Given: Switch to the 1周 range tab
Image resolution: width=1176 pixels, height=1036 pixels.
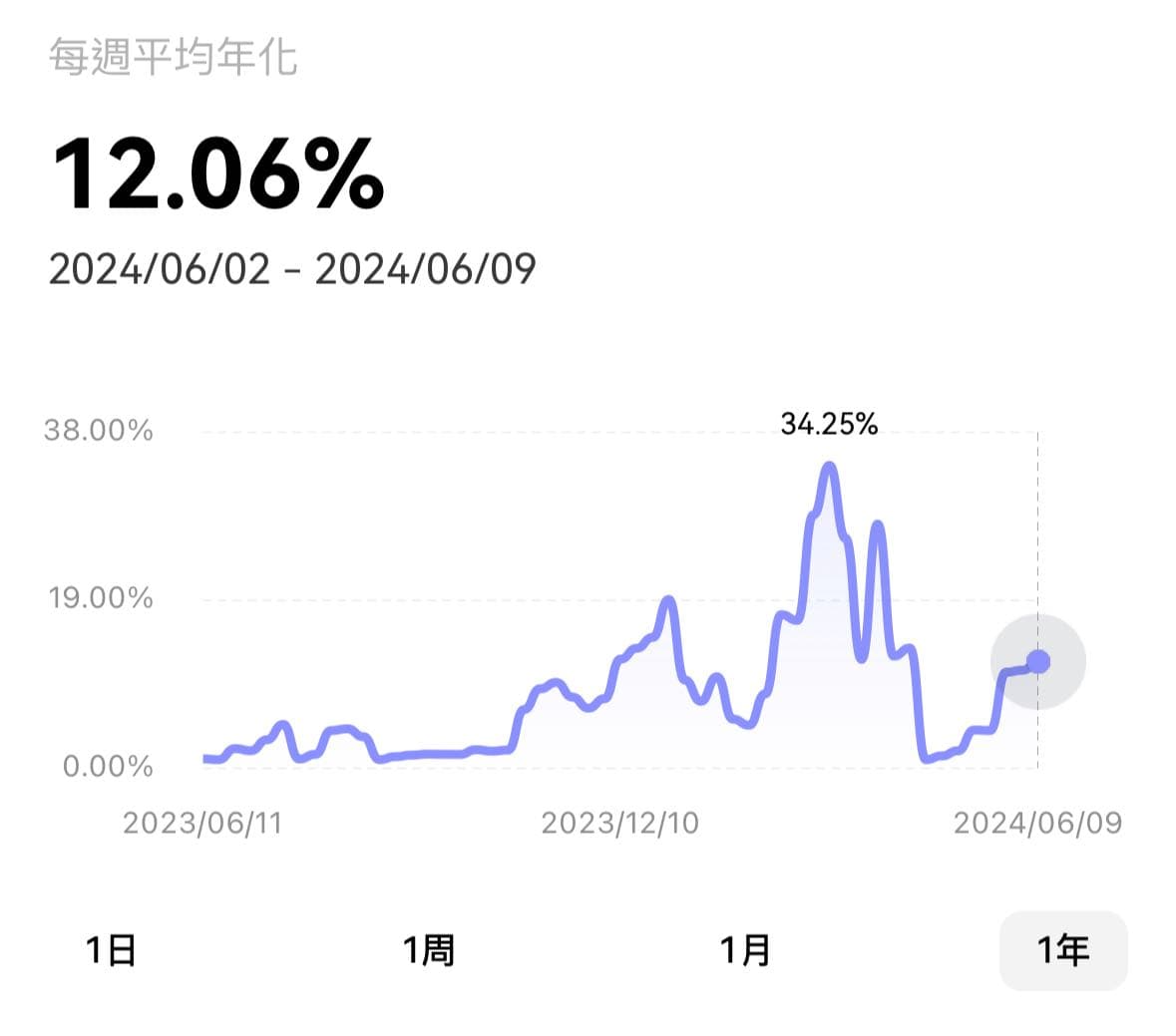Looking at the screenshot, I should pos(429,950).
